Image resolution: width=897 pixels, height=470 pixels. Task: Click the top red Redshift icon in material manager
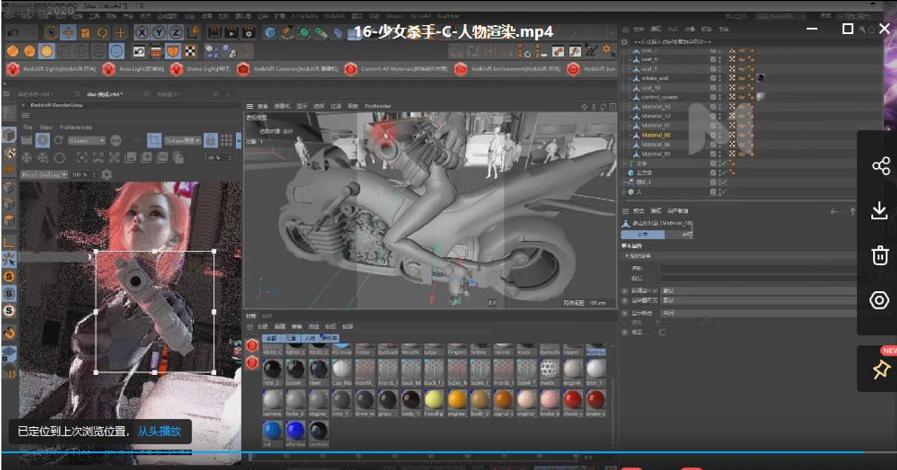click(252, 345)
